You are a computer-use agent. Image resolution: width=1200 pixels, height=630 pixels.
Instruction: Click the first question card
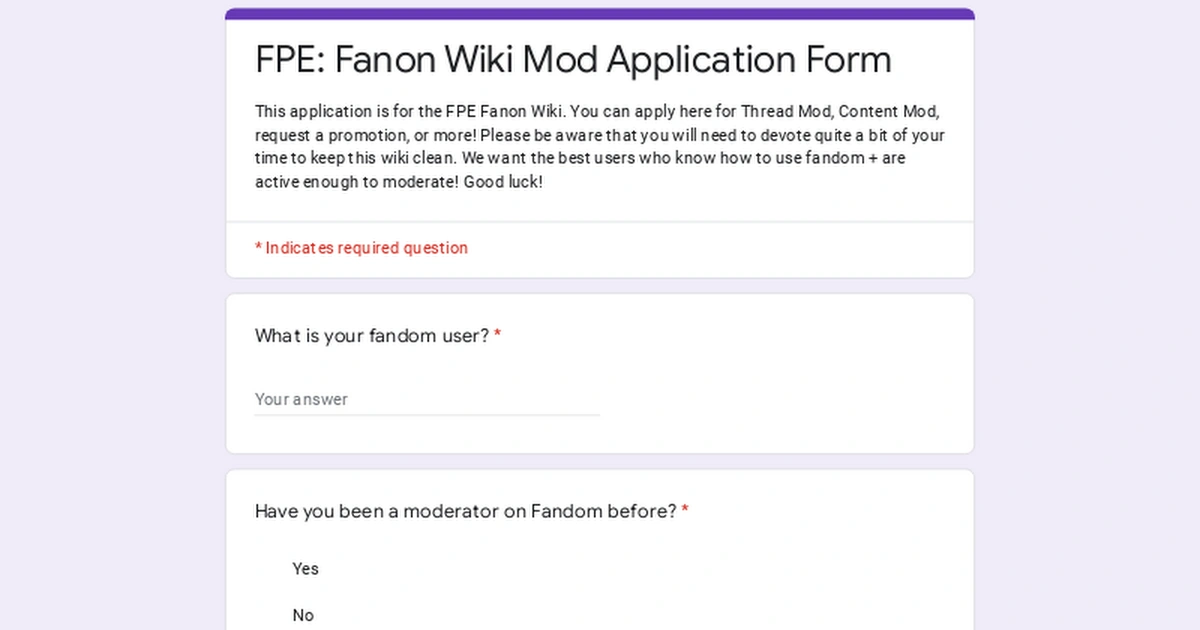[600, 372]
